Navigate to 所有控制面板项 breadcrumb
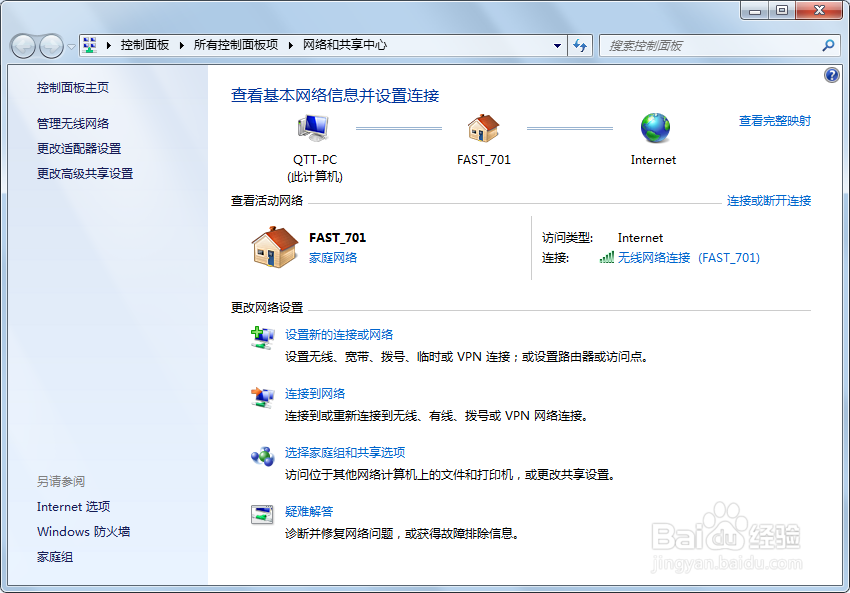 pos(236,45)
